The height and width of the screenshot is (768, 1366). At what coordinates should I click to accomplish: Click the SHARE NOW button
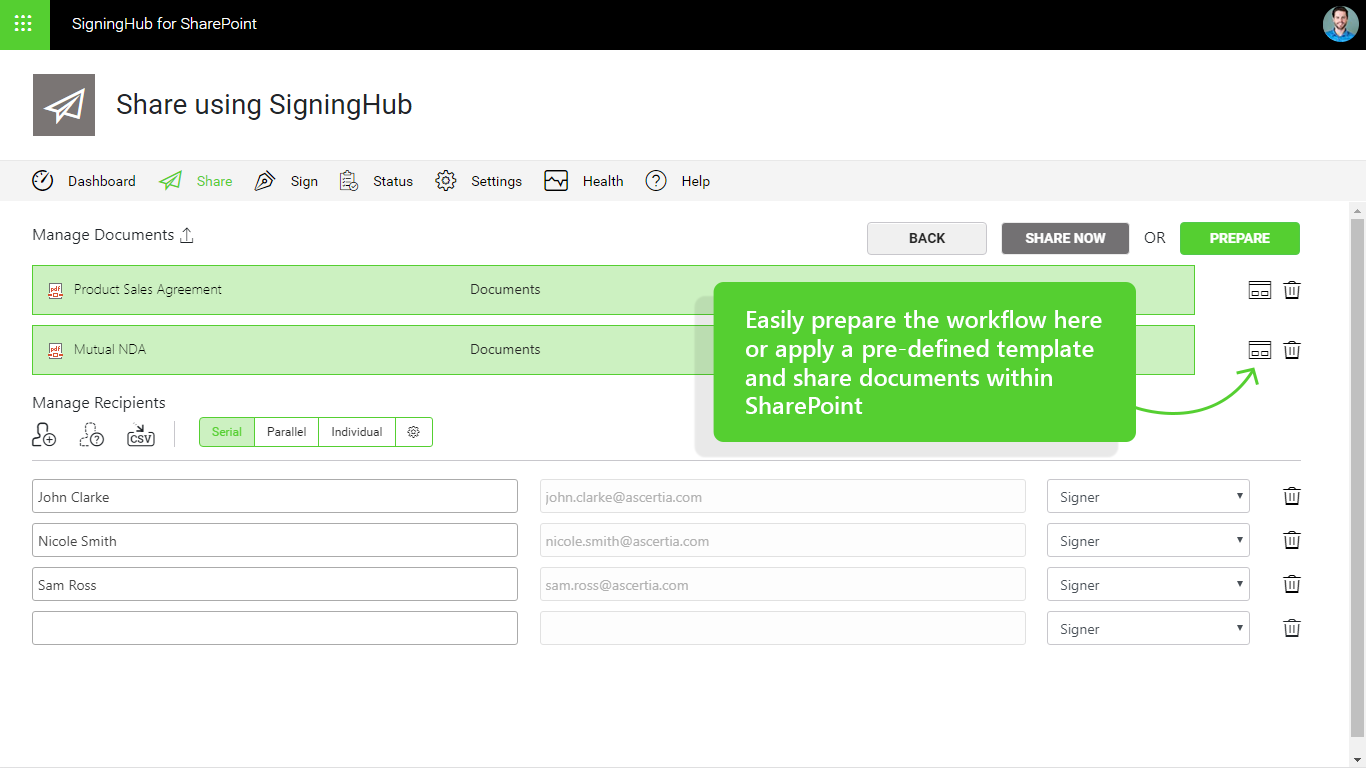[1065, 238]
